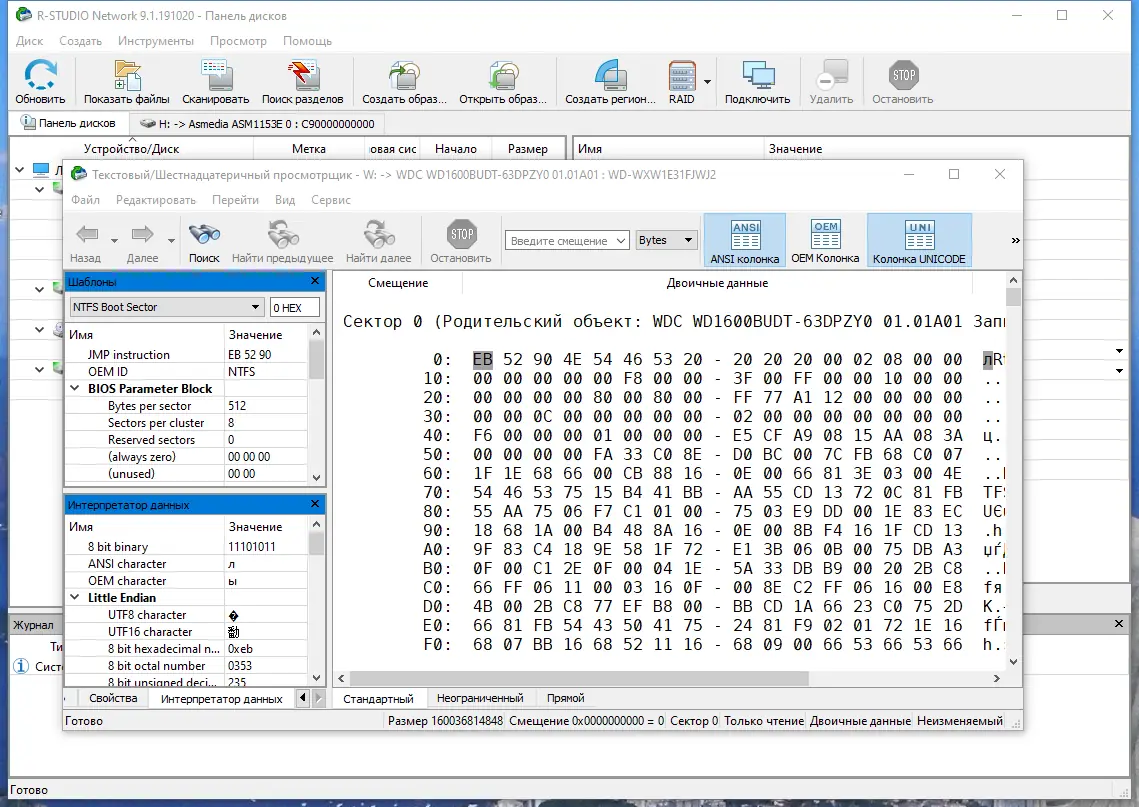
Task: Click Найти далее icon
Action: pos(378,234)
